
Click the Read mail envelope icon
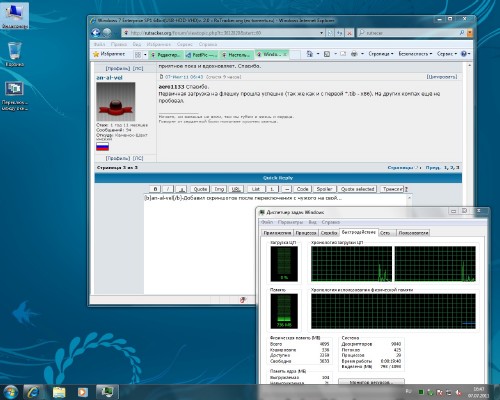(x=343, y=54)
